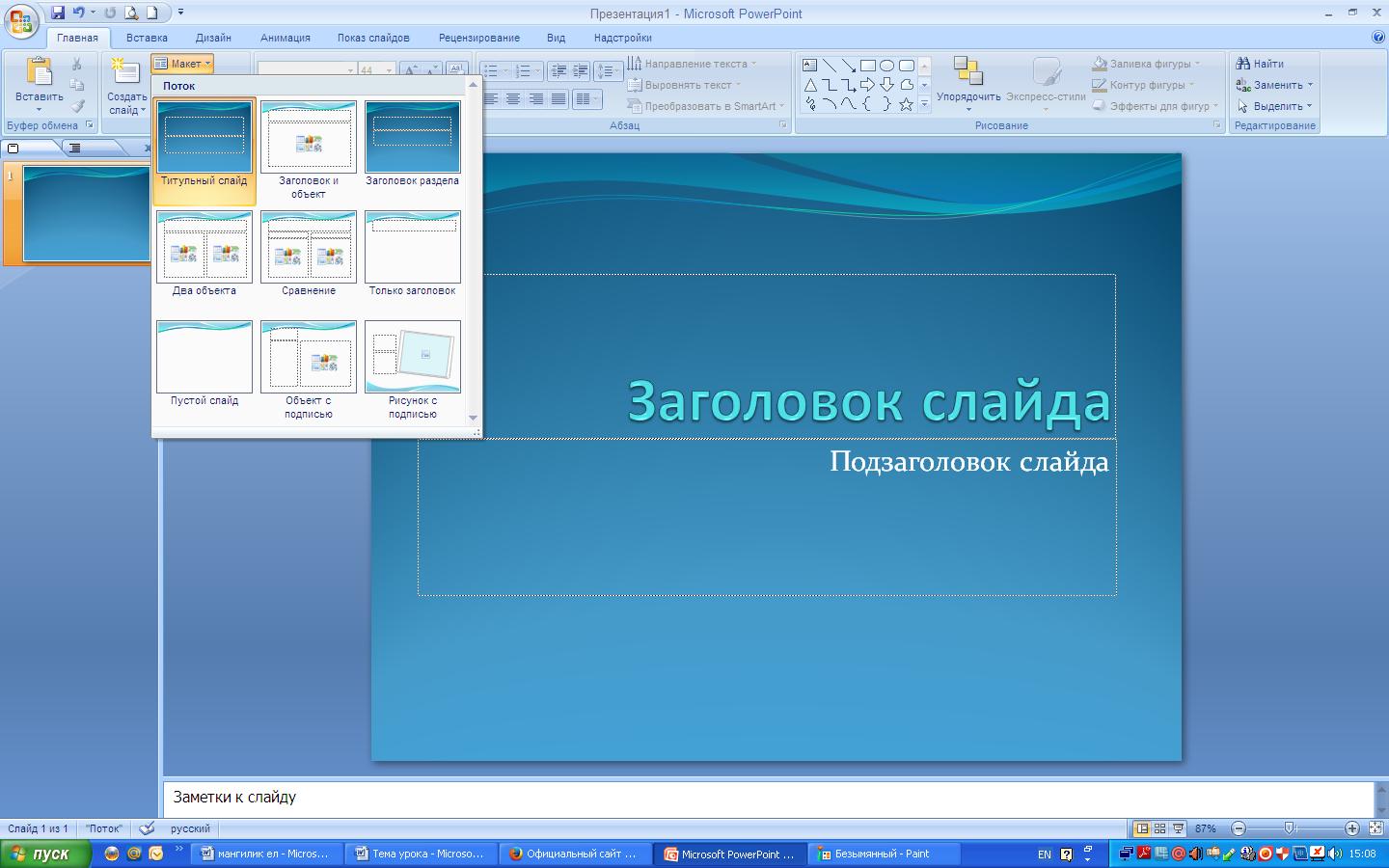Switch to slide sorter view
The image size is (1389, 868).
click(1160, 828)
